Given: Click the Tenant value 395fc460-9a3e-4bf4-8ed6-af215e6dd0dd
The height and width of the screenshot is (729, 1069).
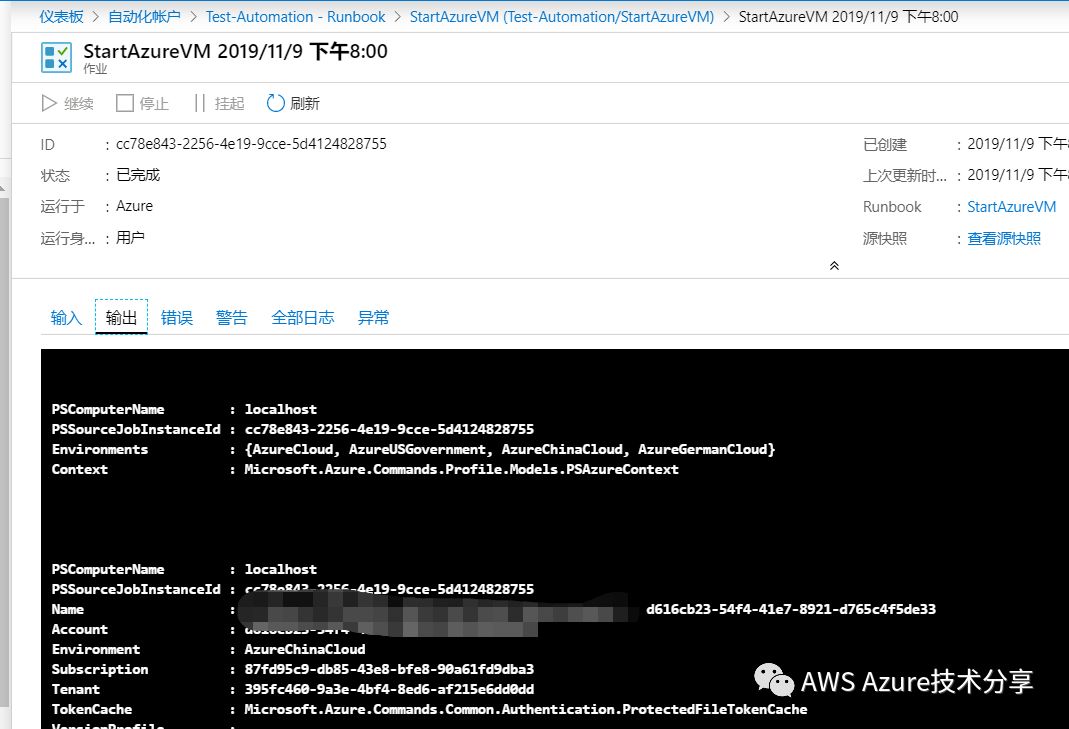Looking at the screenshot, I should [389, 689].
